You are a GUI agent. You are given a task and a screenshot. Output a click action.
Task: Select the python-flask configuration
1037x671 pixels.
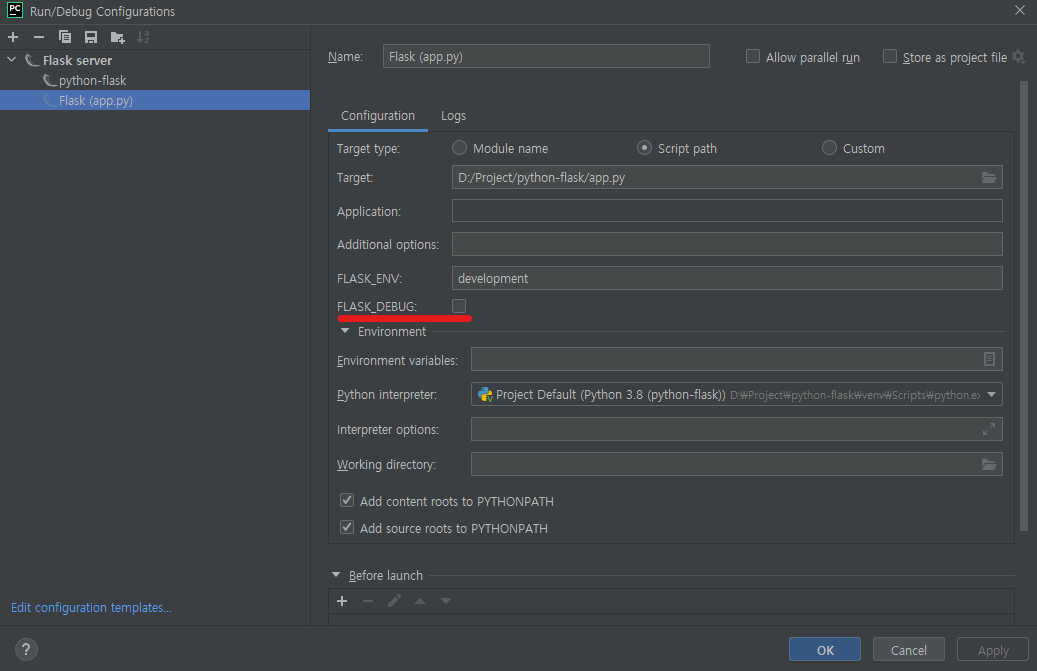point(92,80)
